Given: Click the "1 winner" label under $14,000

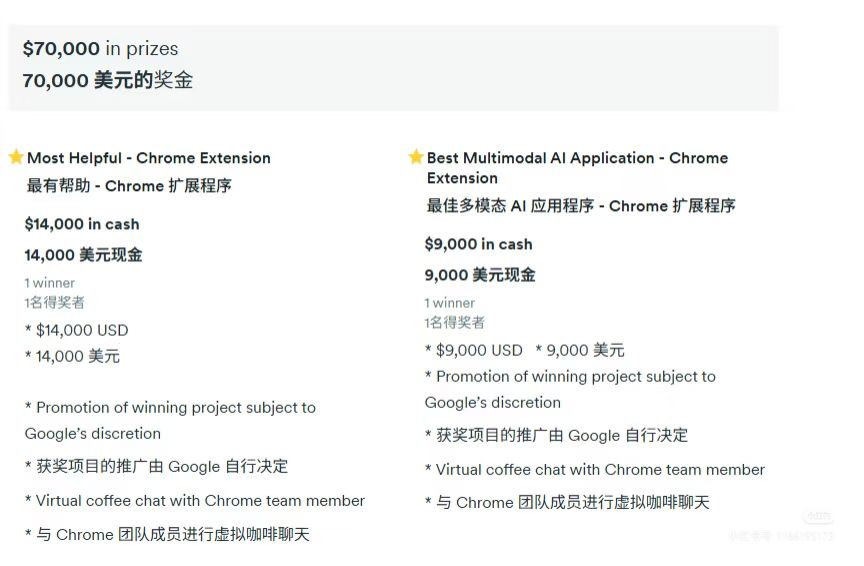Looking at the screenshot, I should pos(50,283).
